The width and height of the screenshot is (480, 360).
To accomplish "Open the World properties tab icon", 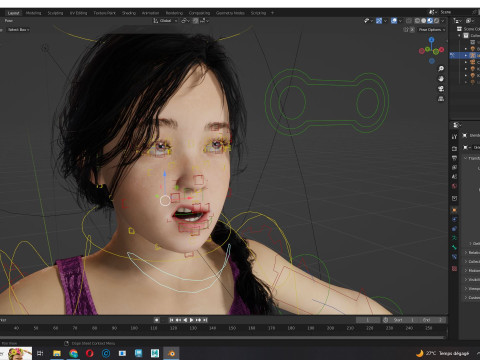I will pyautogui.click(x=454, y=186).
